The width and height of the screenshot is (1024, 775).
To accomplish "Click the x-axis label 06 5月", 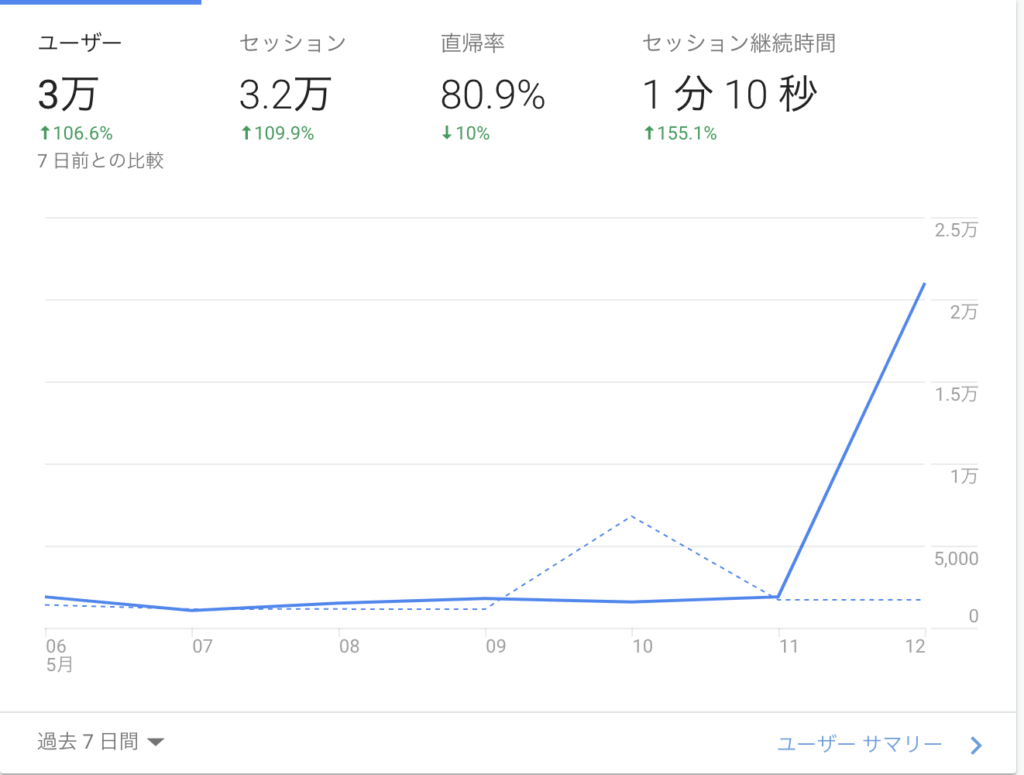I will click(x=59, y=656).
